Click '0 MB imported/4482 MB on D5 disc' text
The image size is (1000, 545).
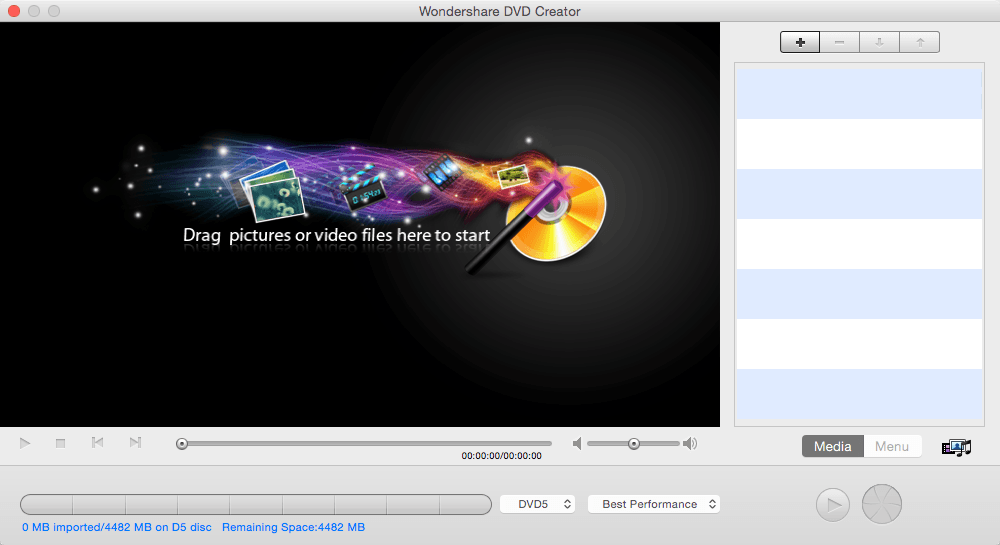[x=117, y=527]
